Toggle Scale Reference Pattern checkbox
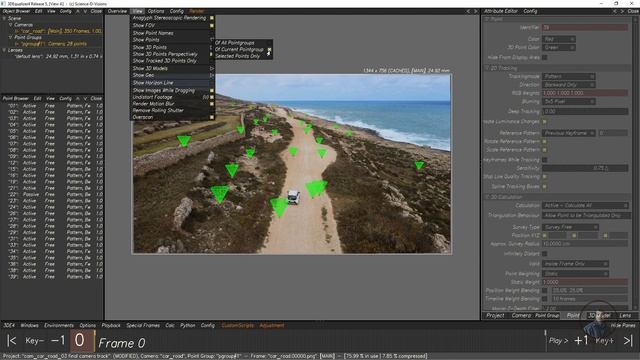 pyautogui.click(x=544, y=150)
